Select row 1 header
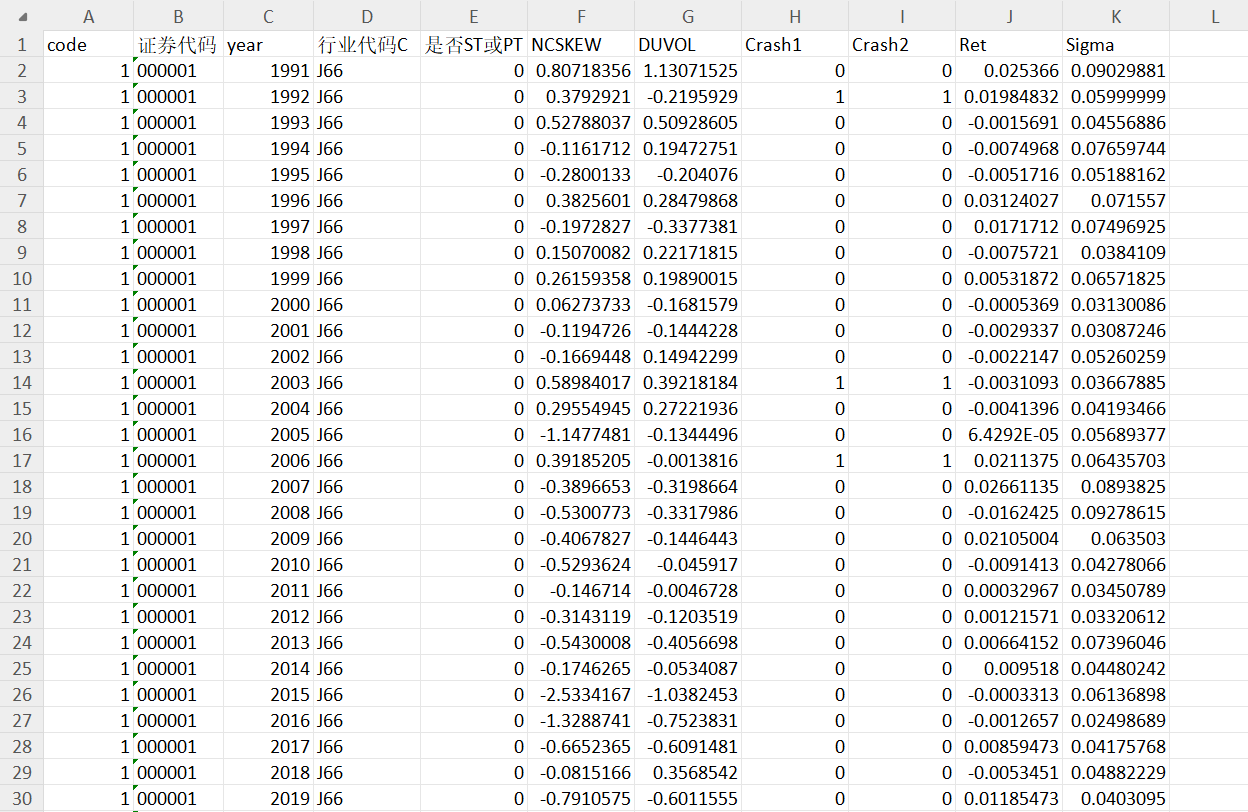The image size is (1248, 812). pyautogui.click(x=21, y=45)
